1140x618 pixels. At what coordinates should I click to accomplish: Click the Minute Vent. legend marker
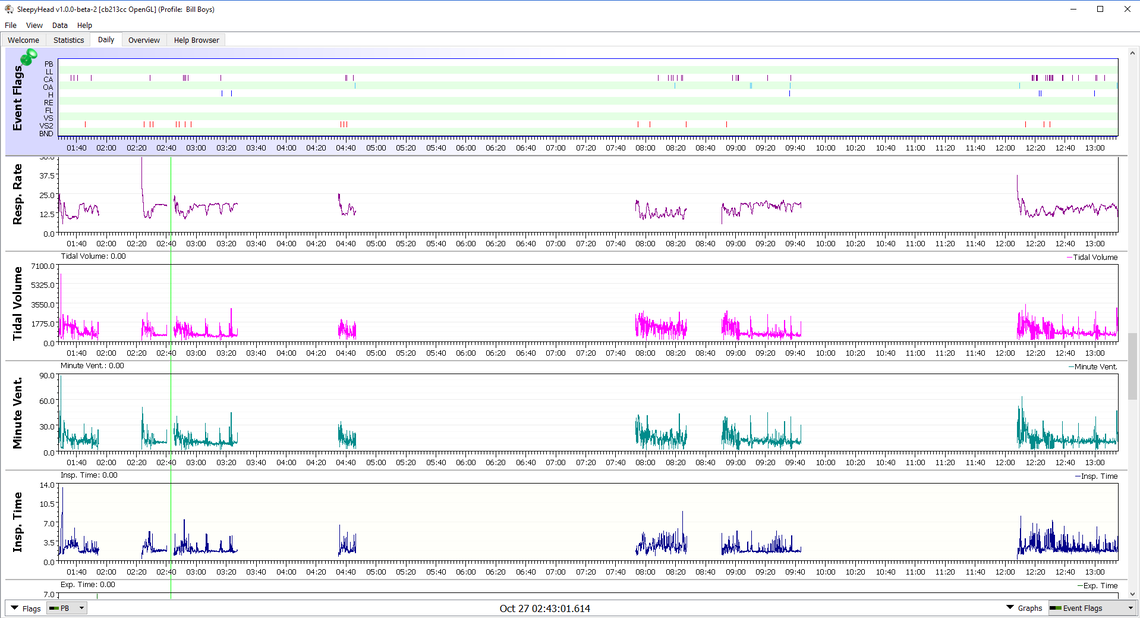[1071, 367]
